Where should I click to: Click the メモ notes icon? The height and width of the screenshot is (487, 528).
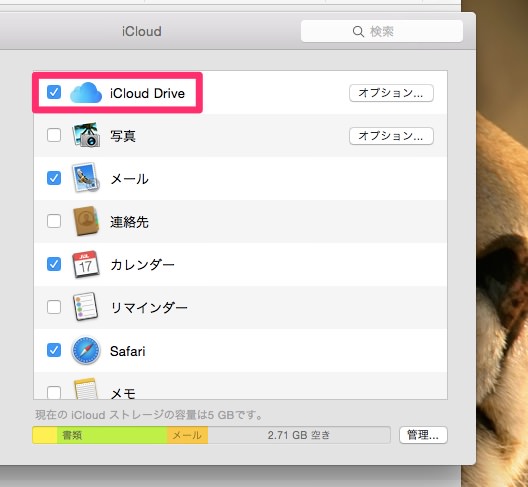pyautogui.click(x=86, y=389)
